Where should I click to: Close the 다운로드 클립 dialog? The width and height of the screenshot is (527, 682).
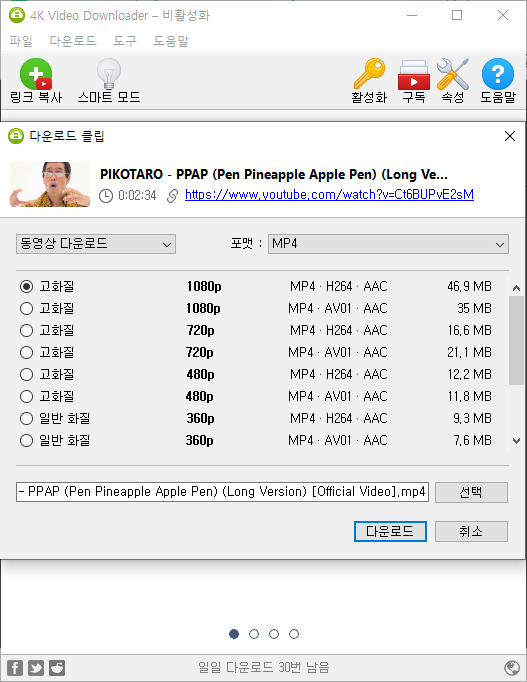tap(510, 136)
